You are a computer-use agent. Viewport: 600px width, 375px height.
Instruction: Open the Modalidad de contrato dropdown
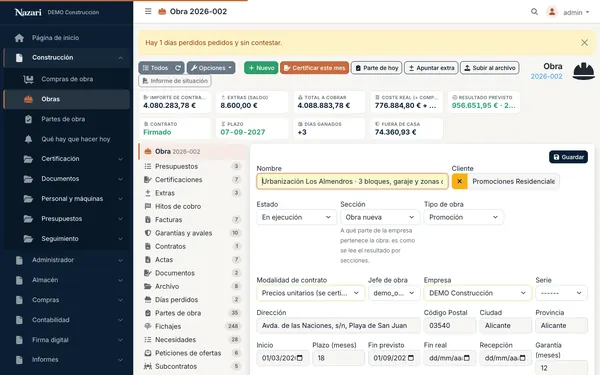pos(310,293)
